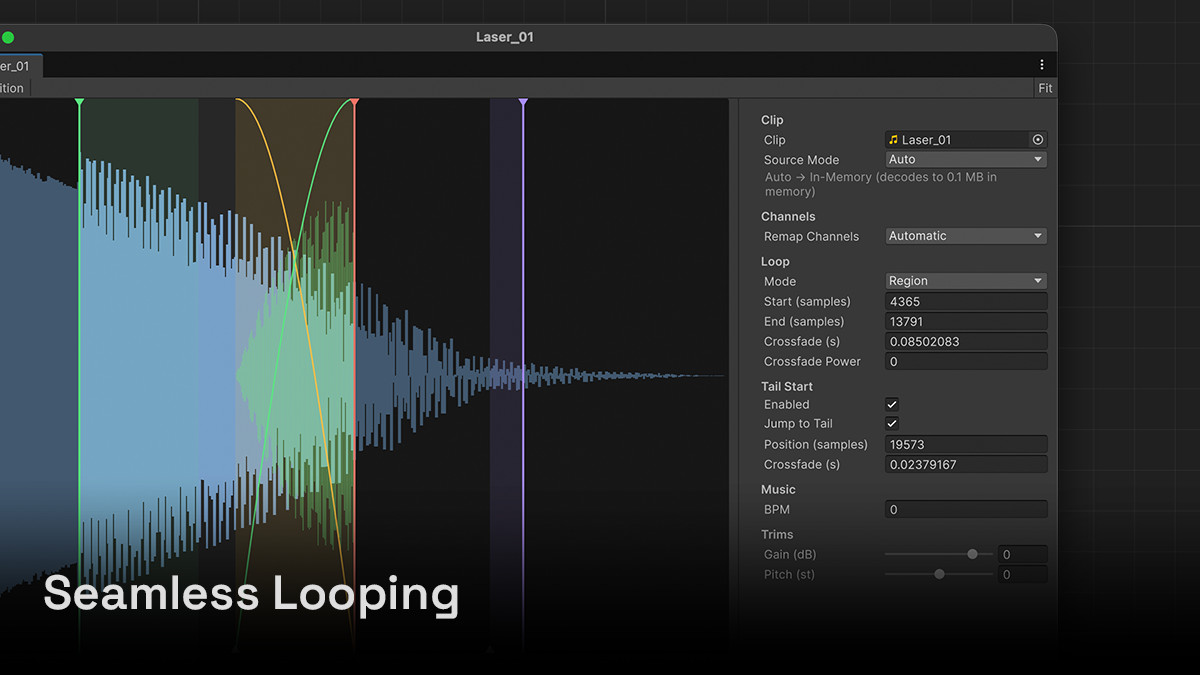
Task: Click the Tail Position (samples) field 19573
Action: click(x=966, y=444)
